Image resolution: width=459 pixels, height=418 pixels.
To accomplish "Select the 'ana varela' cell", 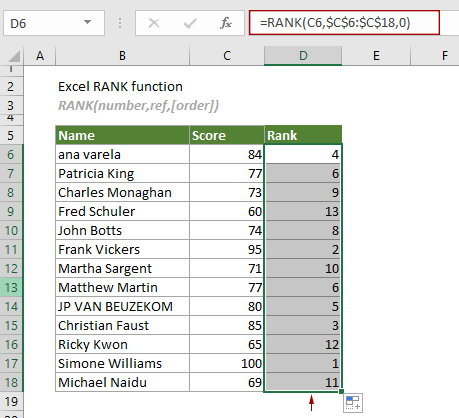I will pos(122,154).
